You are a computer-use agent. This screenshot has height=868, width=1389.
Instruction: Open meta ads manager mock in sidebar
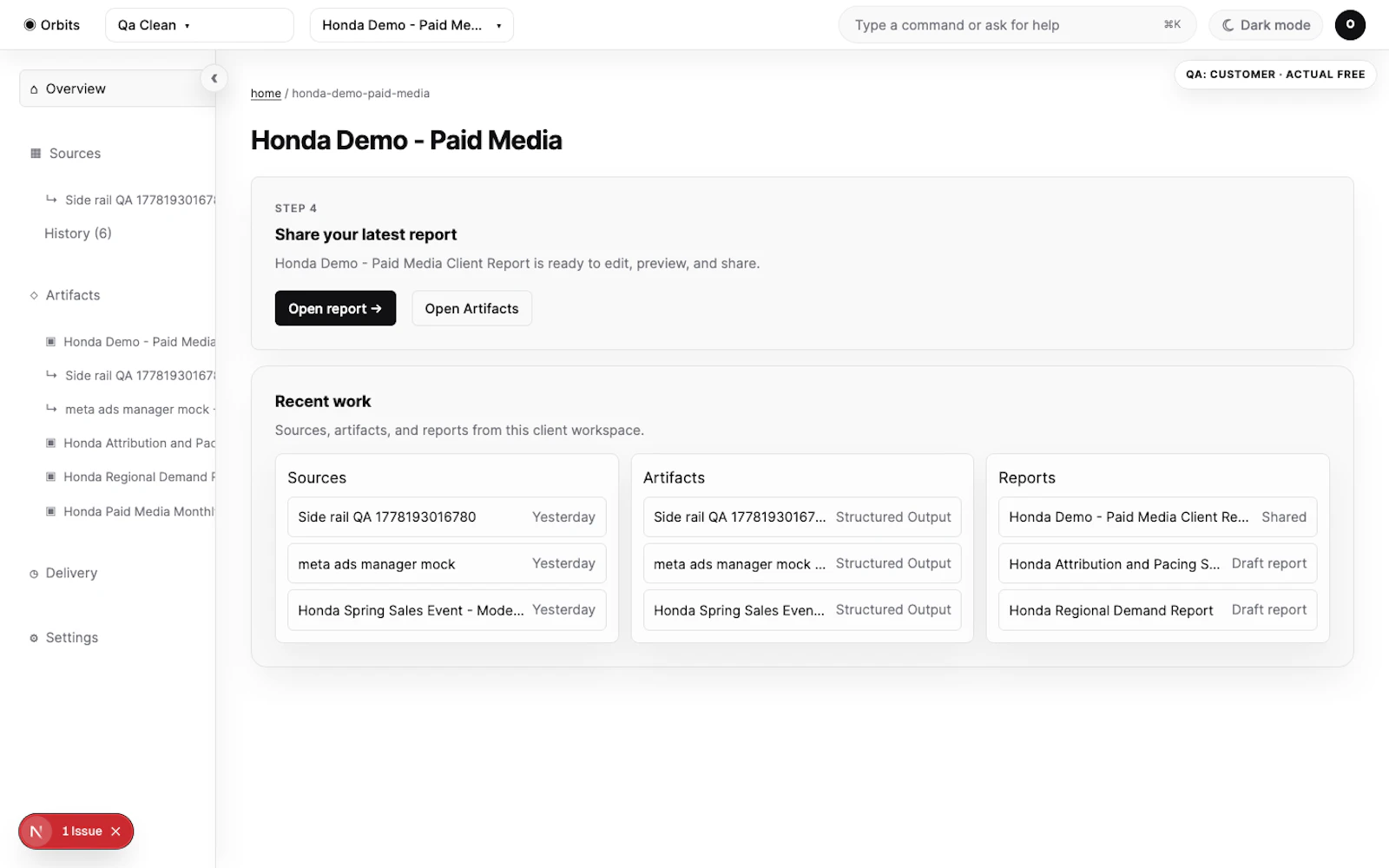click(130, 410)
